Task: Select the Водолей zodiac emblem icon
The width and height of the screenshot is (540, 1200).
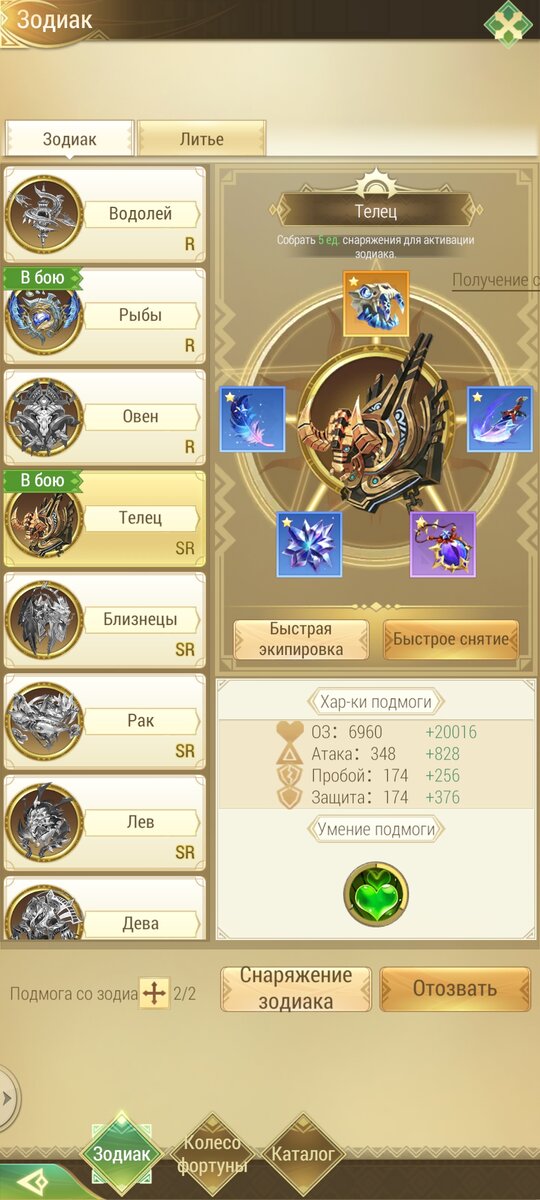Action: (x=44, y=214)
